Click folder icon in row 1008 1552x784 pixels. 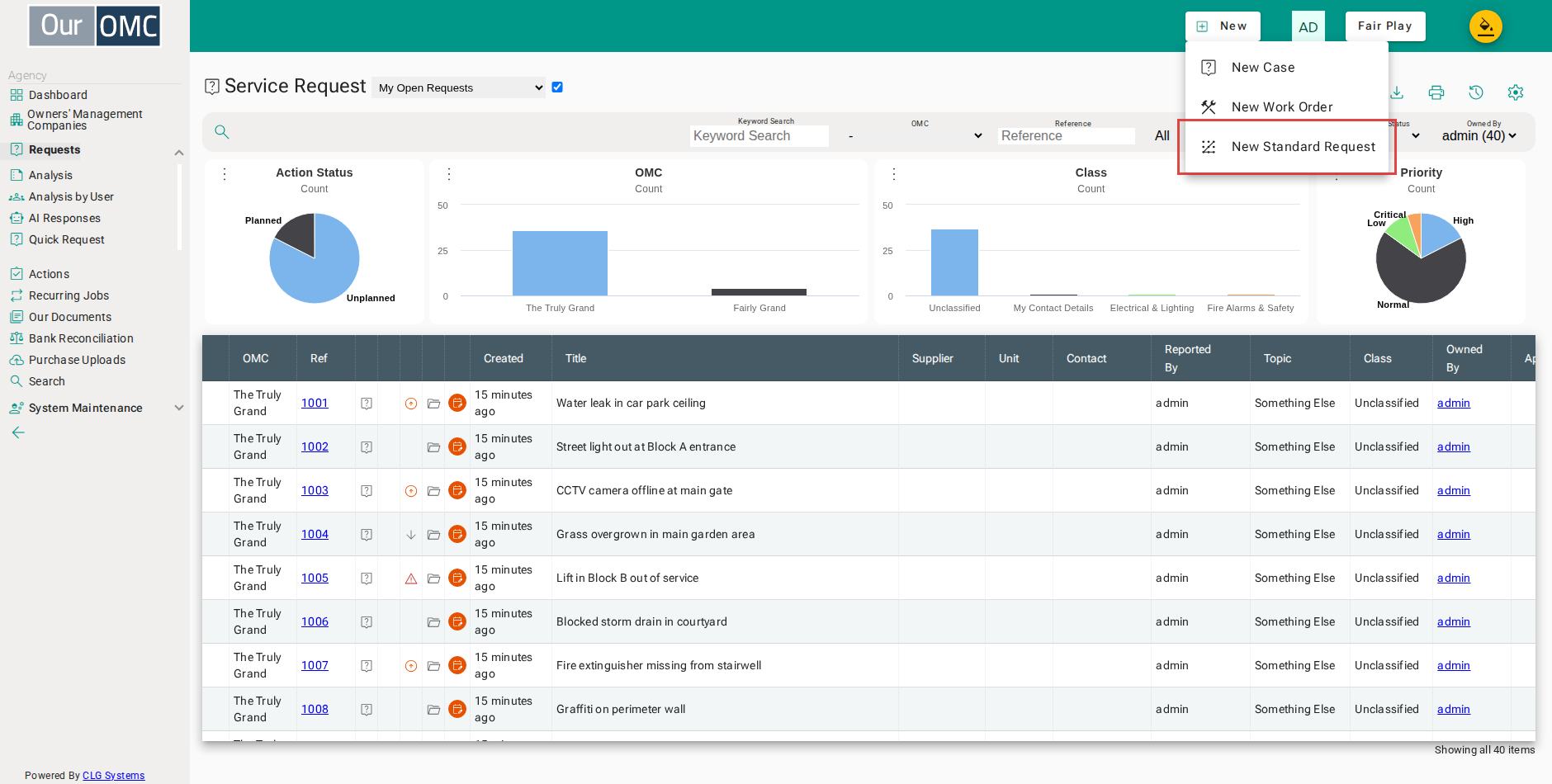tap(433, 710)
